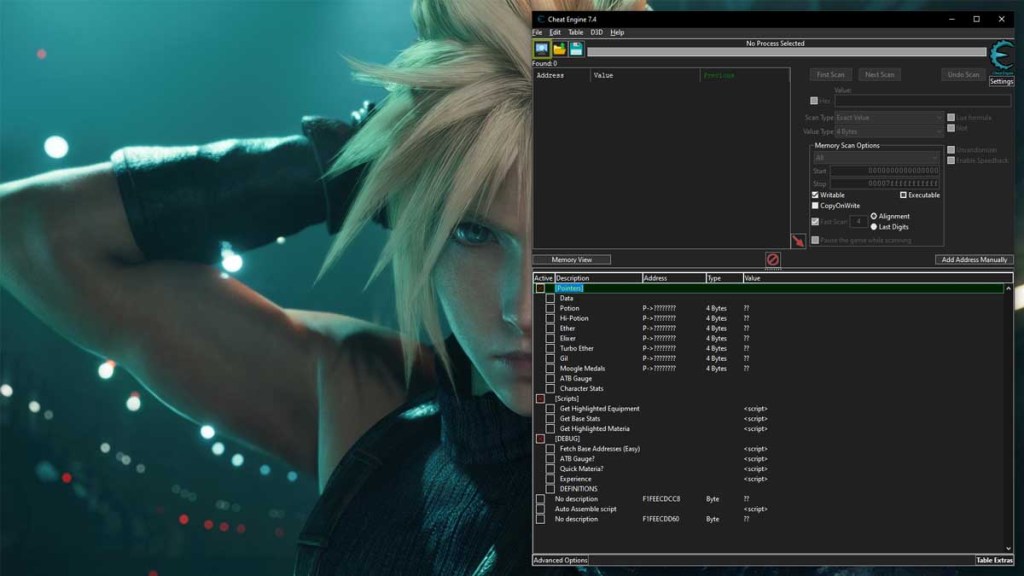Screen dimensions: 1024x576
Task: Open the Edit menu
Action: [555, 32]
